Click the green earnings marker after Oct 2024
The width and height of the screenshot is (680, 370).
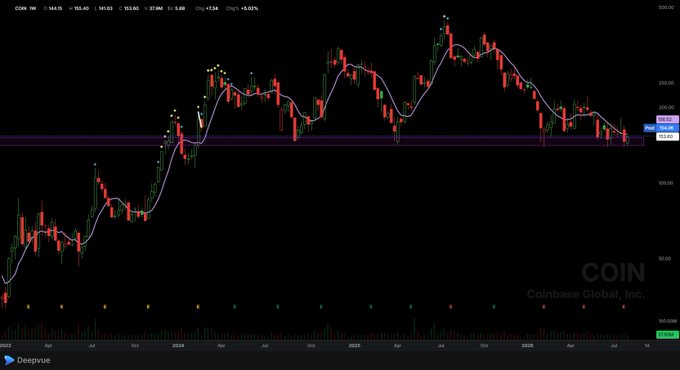click(x=321, y=307)
